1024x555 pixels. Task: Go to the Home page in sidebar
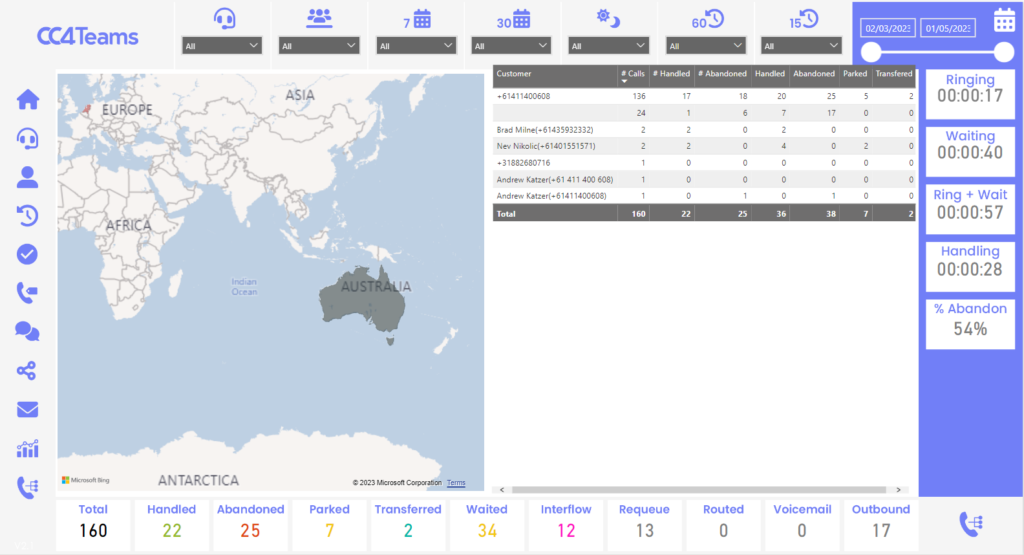(x=28, y=100)
